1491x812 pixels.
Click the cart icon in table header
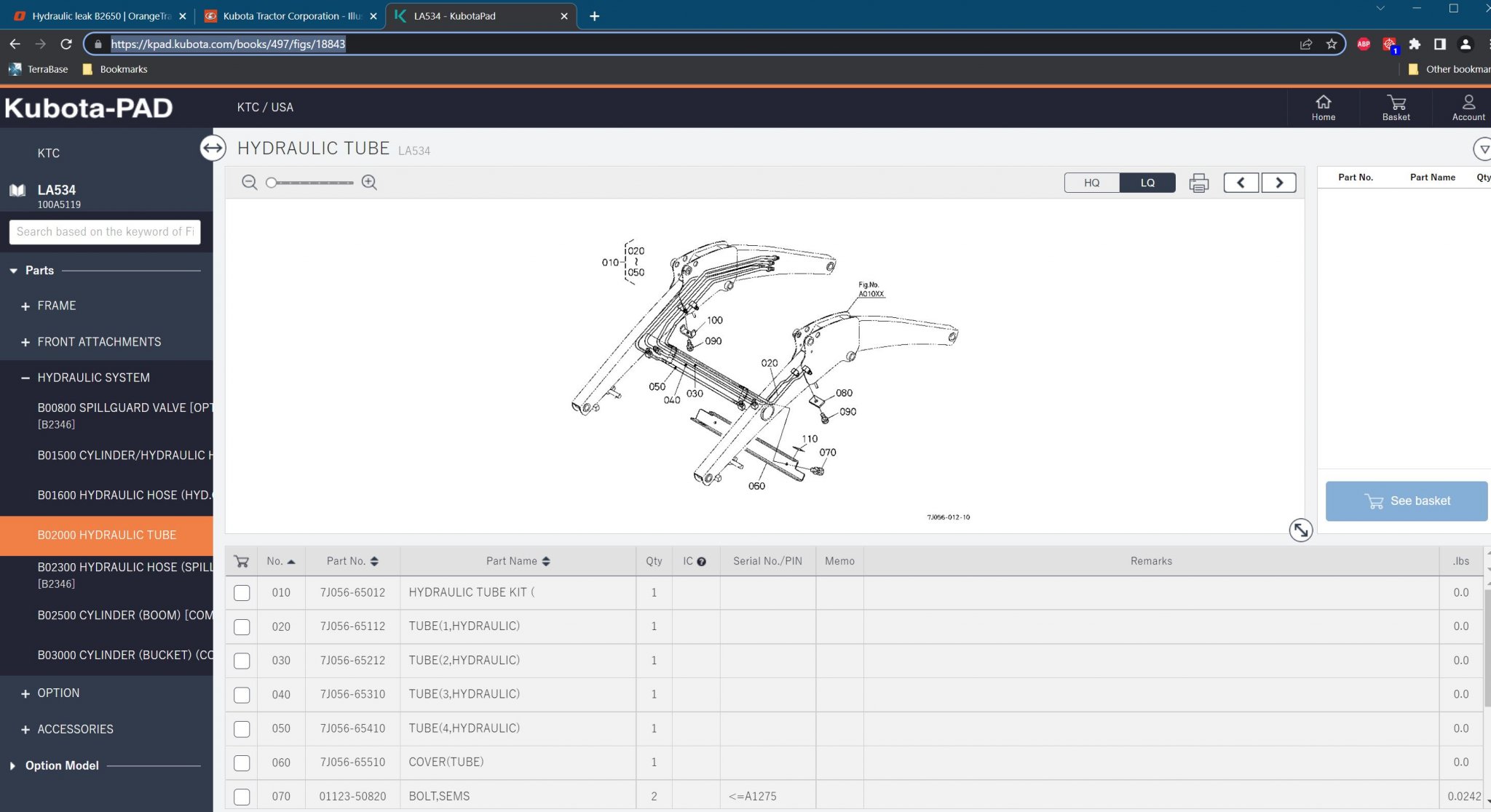(x=242, y=561)
